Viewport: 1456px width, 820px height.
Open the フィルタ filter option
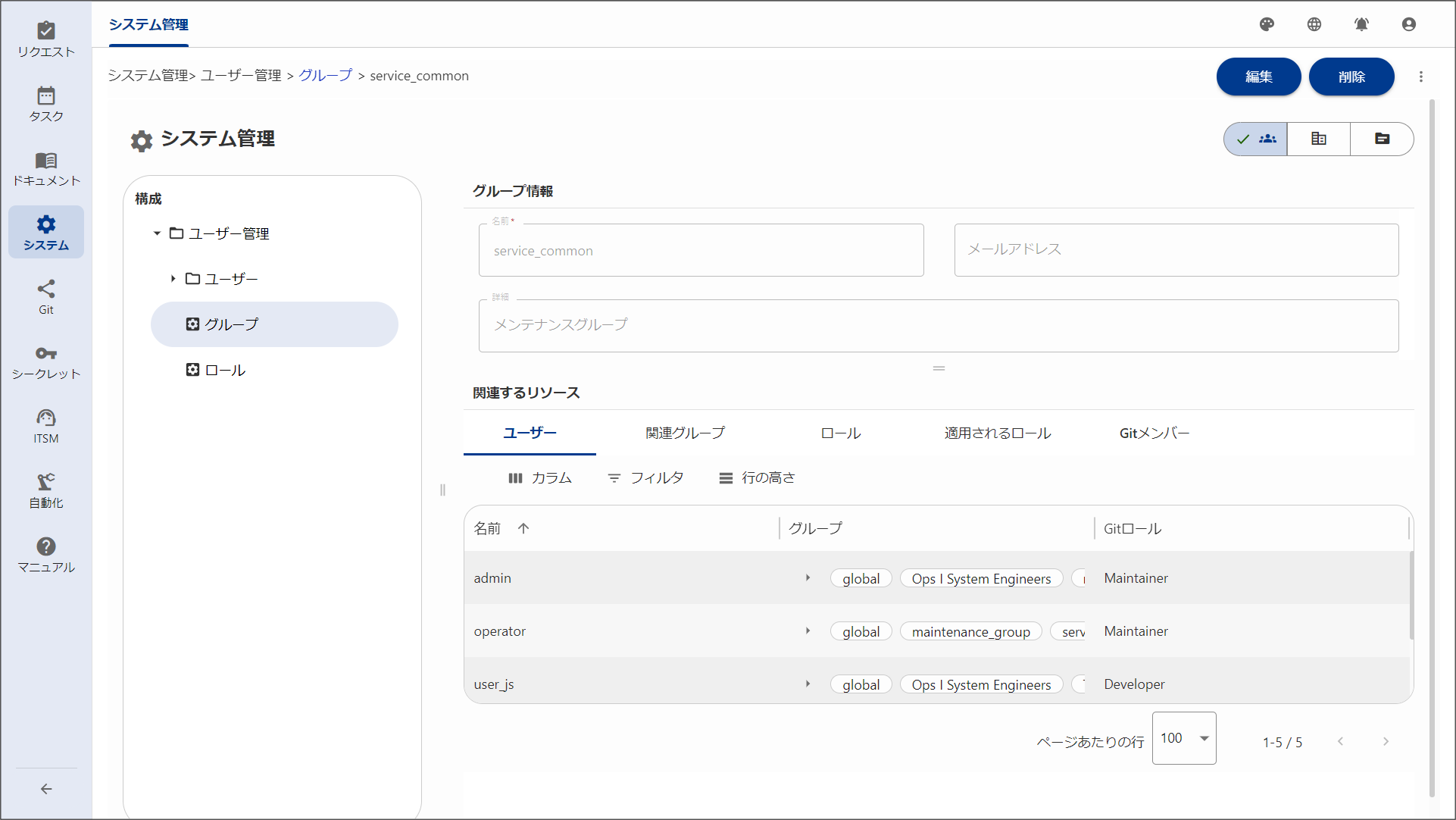646,478
